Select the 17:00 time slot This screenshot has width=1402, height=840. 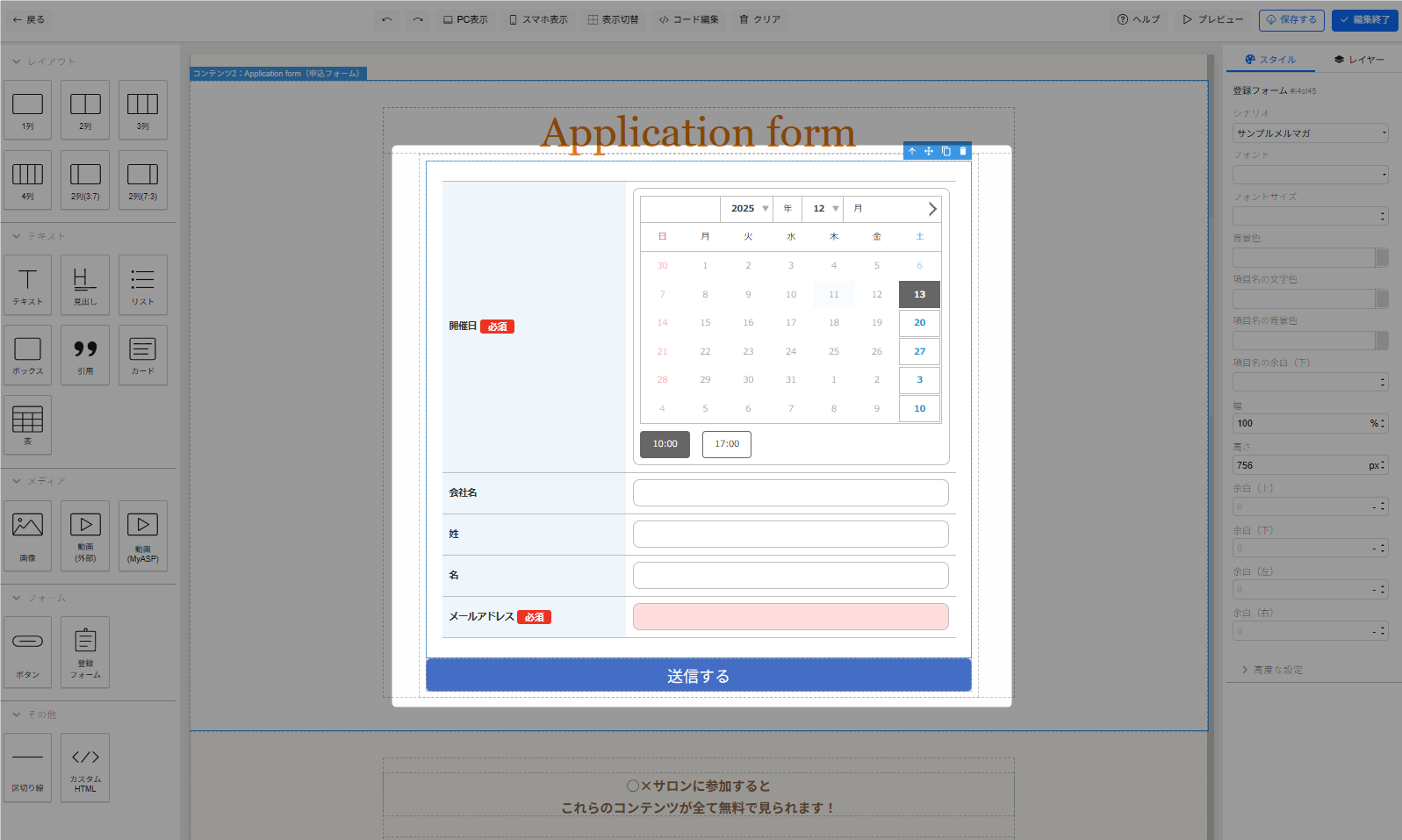click(x=726, y=444)
